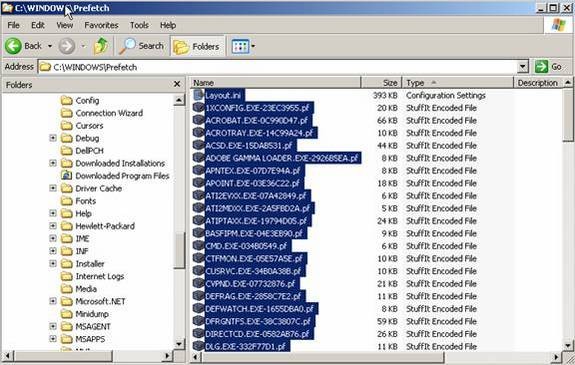Viewport: 575px width, 365px height.
Task: Sort by the Name column header
Action: 275,83
